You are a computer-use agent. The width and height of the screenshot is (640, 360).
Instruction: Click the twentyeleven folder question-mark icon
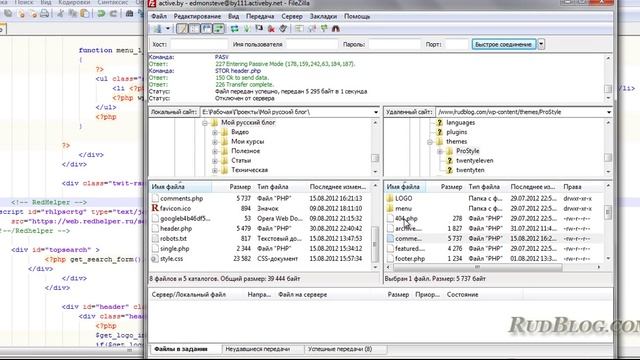[x=449, y=160]
